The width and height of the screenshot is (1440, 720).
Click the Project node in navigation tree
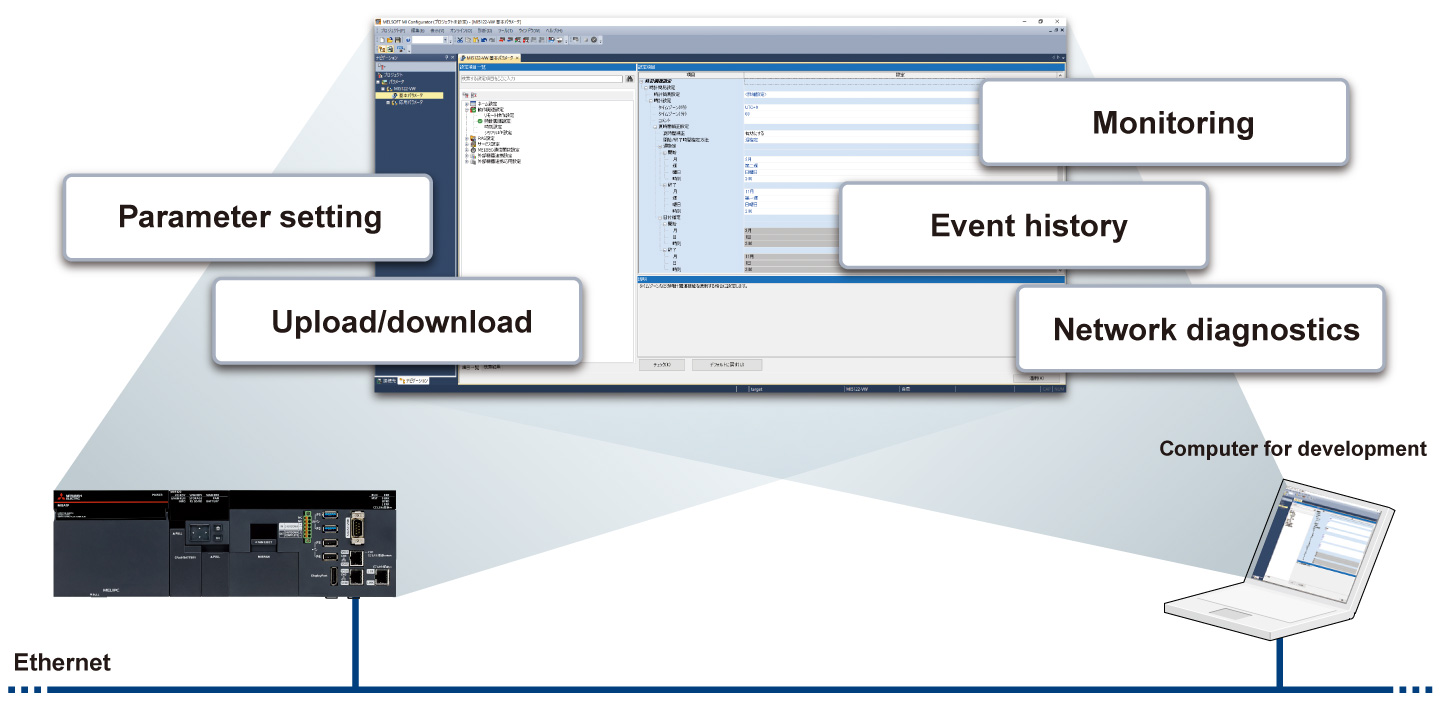pyautogui.click(x=392, y=75)
